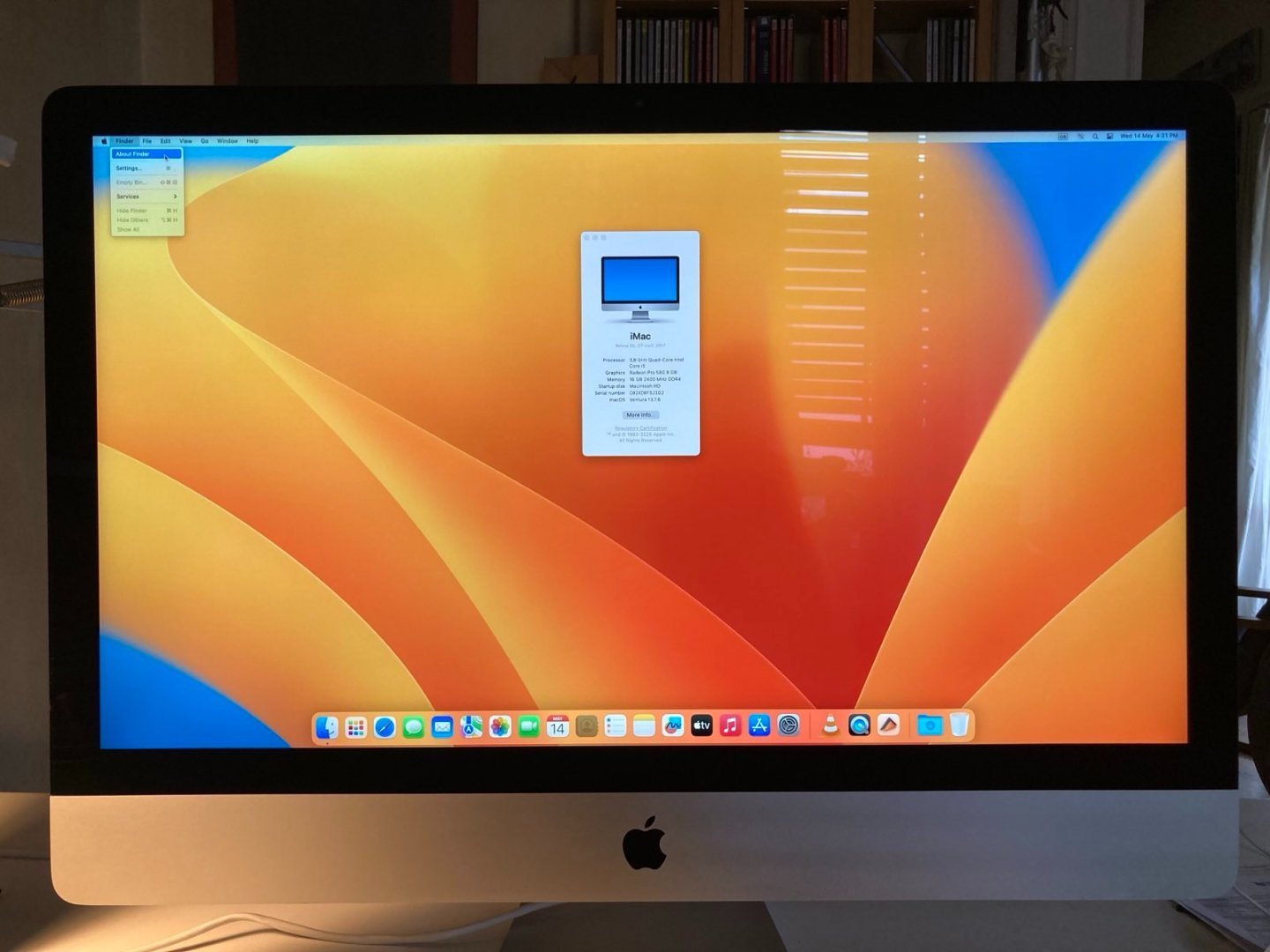This screenshot has height=952, width=1270.
Task: Open Spotlight search in menu bar
Action: 1095,137
